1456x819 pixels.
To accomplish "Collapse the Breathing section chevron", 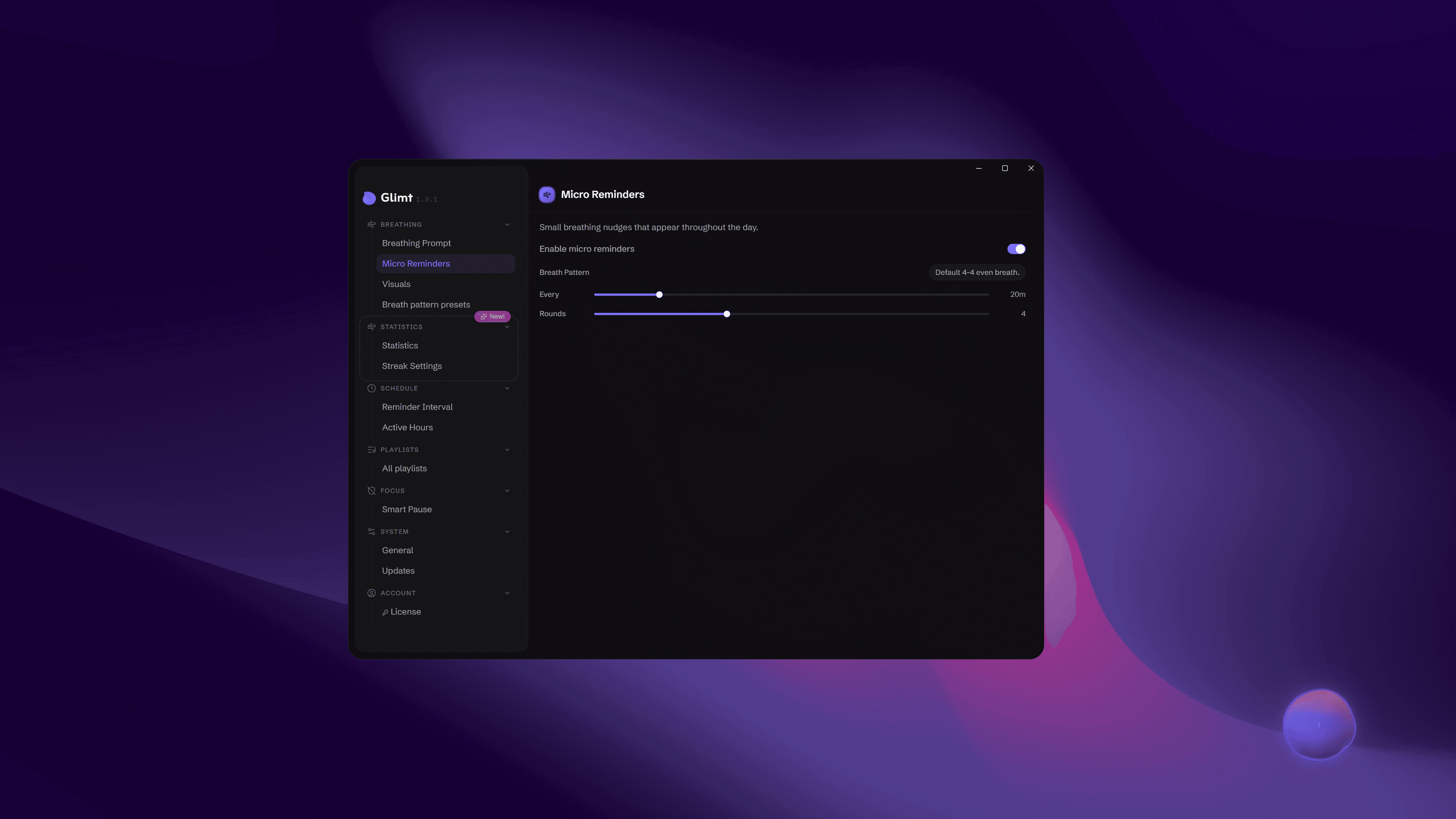I will click(x=507, y=224).
